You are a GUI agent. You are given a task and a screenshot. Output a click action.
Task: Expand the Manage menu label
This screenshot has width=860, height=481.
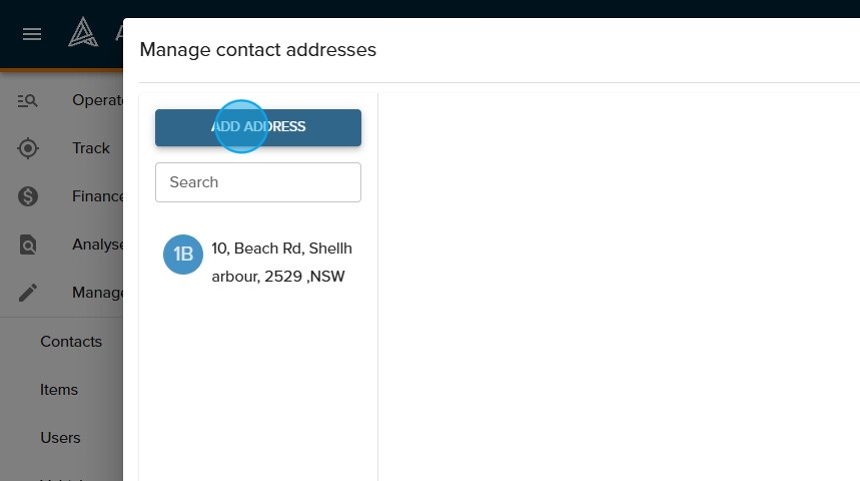pos(97,292)
